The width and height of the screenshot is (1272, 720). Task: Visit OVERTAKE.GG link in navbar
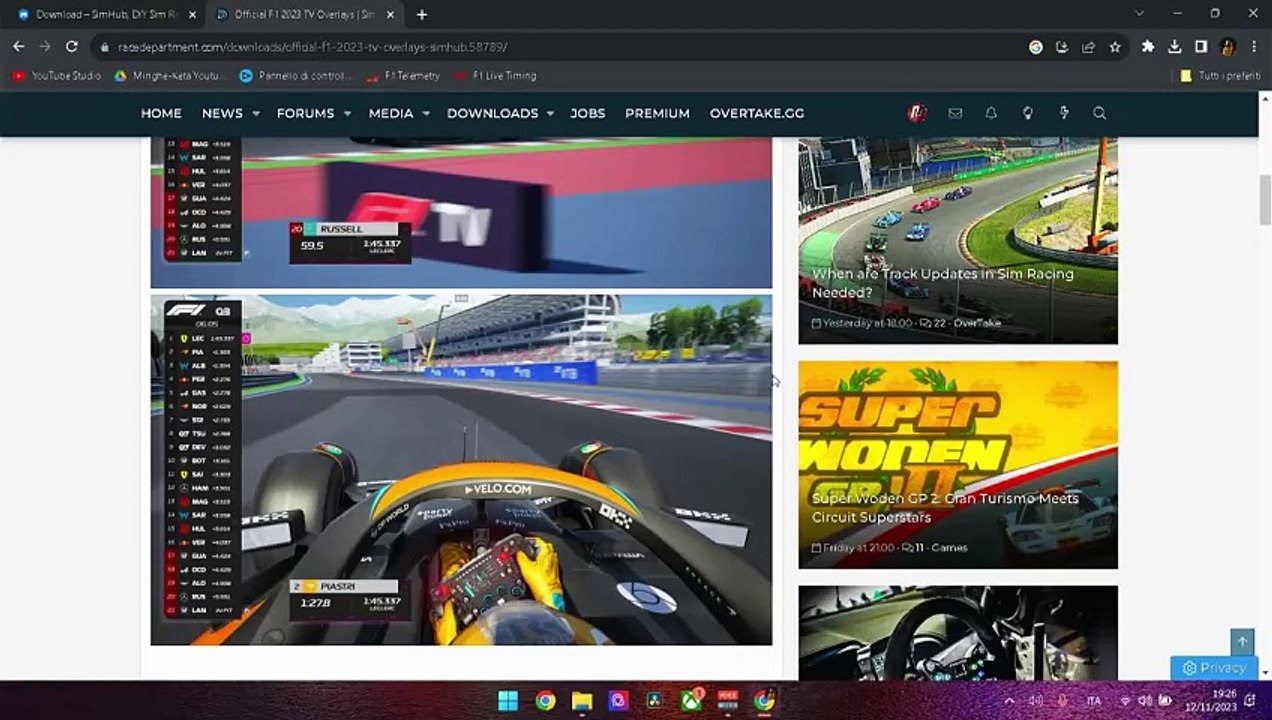(757, 114)
